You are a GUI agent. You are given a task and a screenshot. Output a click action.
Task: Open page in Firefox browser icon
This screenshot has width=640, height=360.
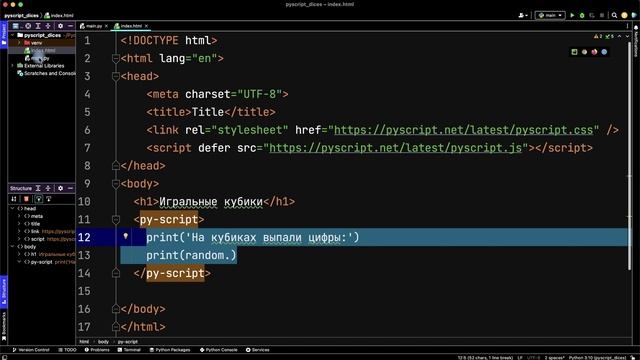coord(594,52)
